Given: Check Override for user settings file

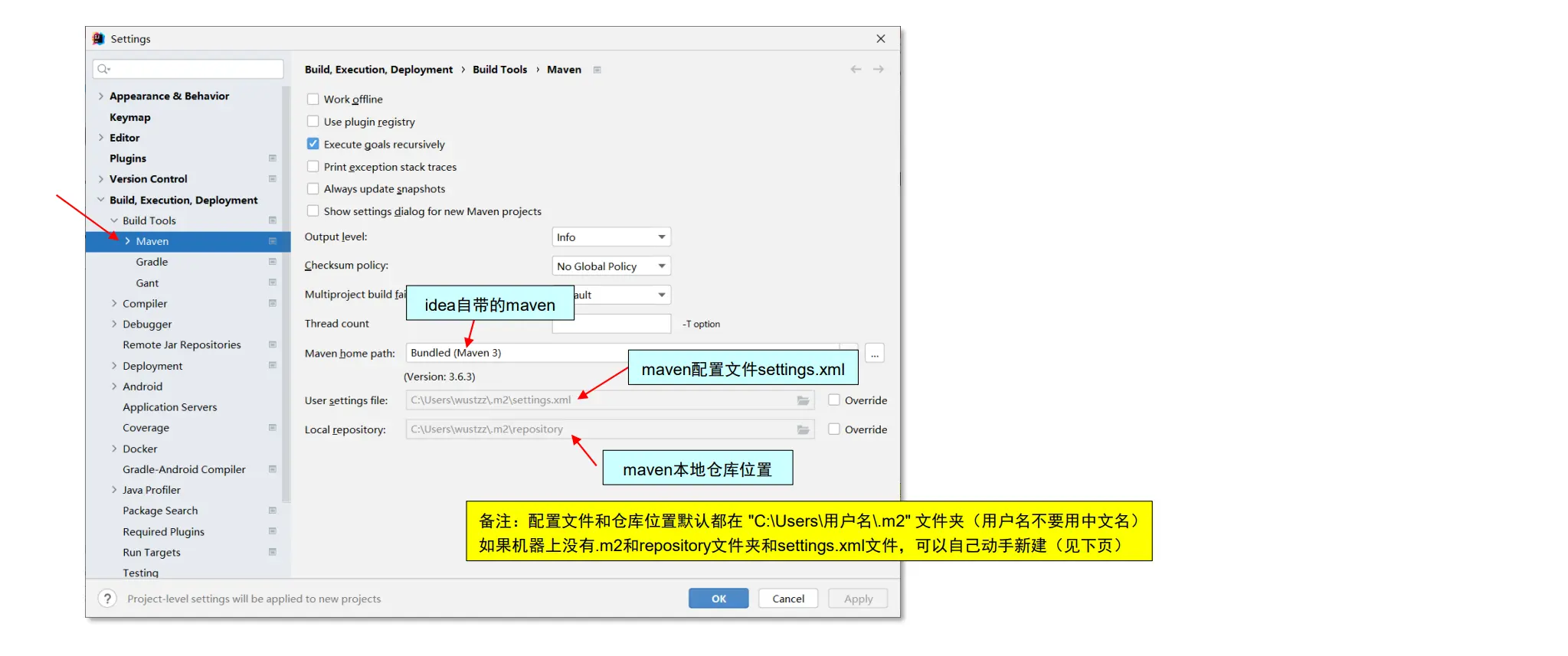Looking at the screenshot, I should pyautogui.click(x=834, y=400).
